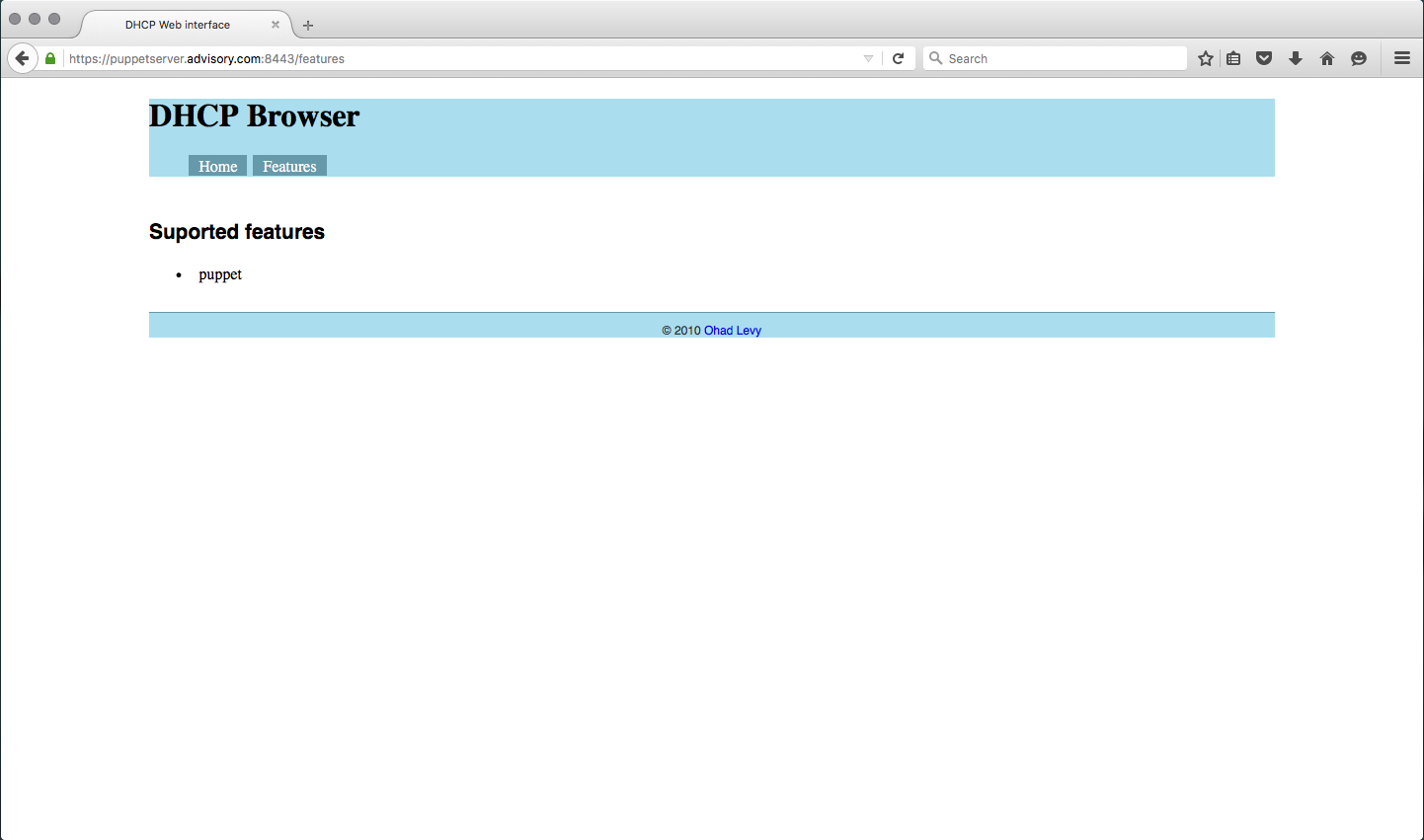
Task: Minimize the browser window with the middle button
Action: click(x=35, y=19)
